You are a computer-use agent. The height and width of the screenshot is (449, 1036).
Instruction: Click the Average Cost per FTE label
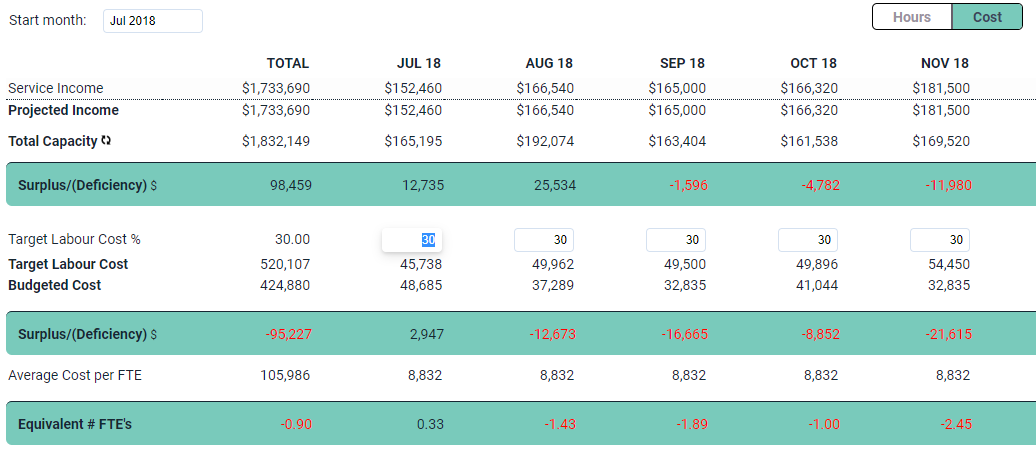tap(75, 376)
